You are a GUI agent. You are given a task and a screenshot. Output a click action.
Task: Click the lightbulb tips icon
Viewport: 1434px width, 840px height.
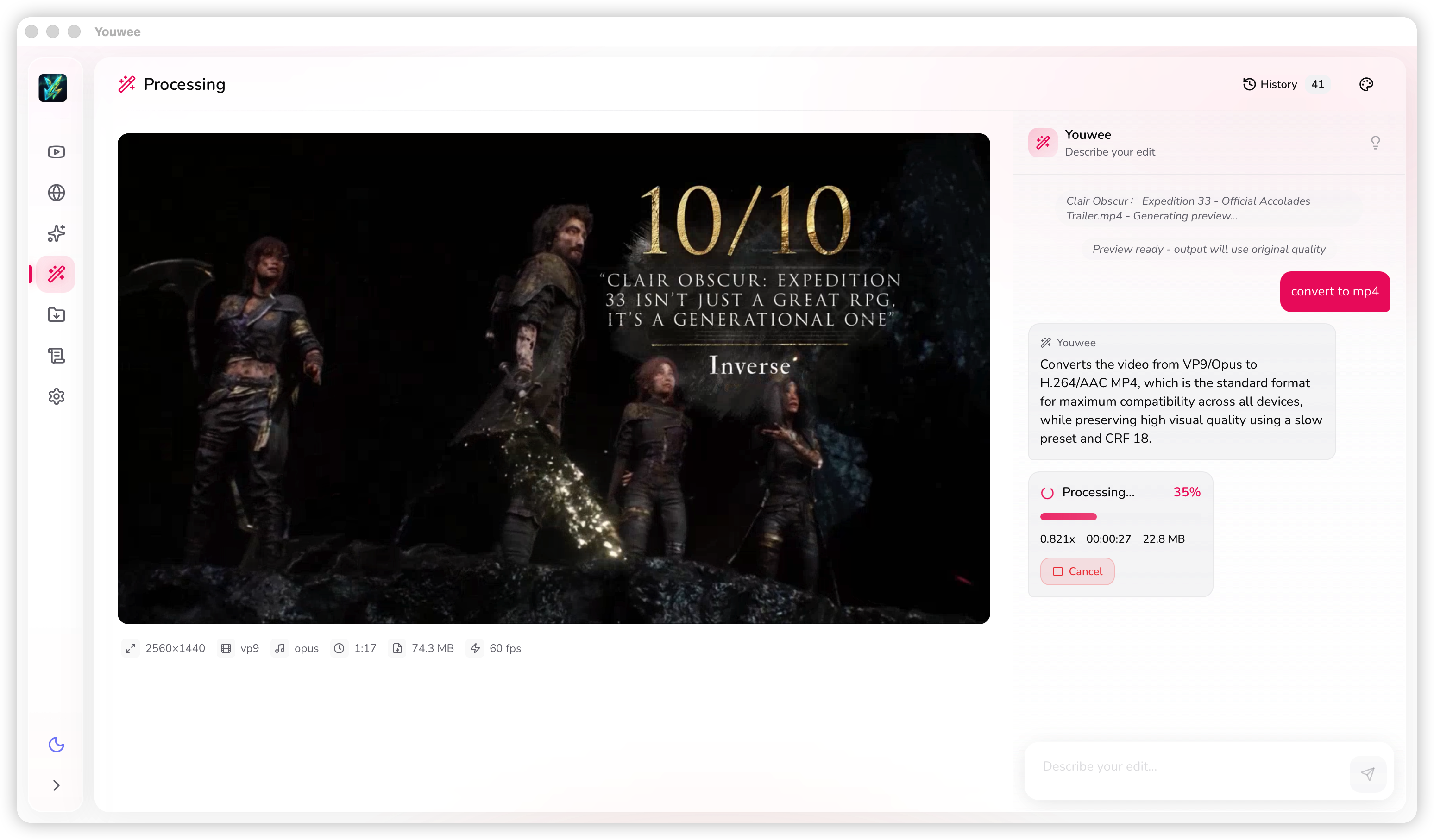coord(1375,142)
